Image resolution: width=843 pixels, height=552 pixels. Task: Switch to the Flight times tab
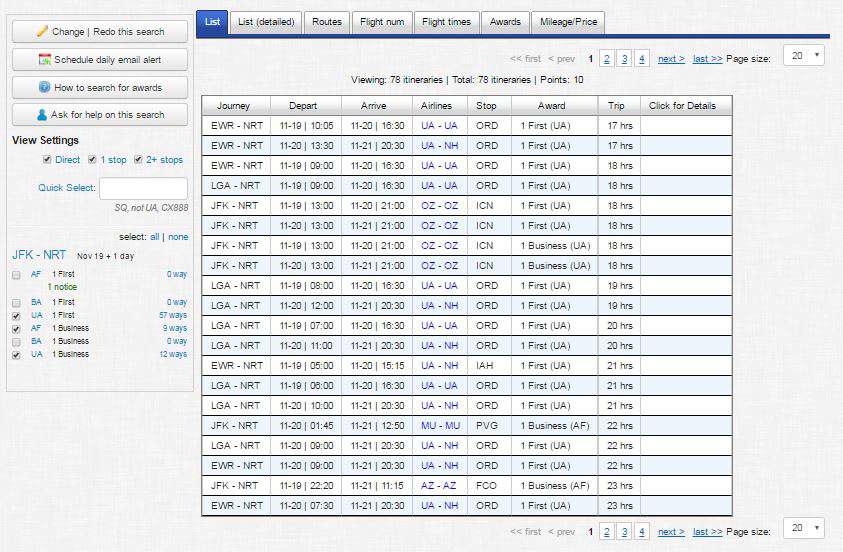446,22
